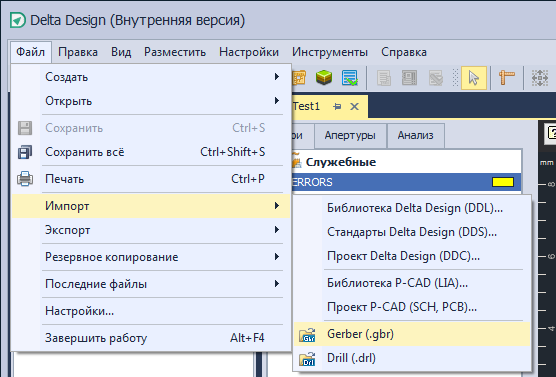The width and height of the screenshot is (556, 377).
Task: Choose Сохранить in the File menu
Action: click(x=151, y=128)
